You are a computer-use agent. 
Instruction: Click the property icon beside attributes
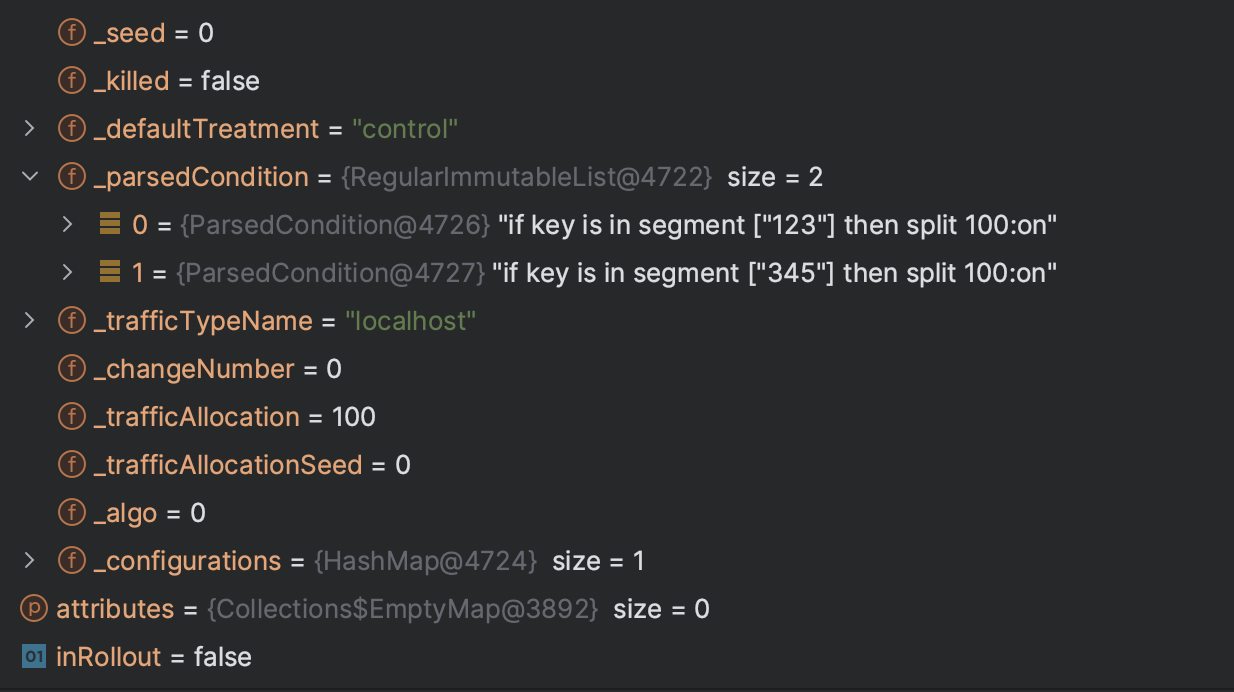tap(35, 609)
